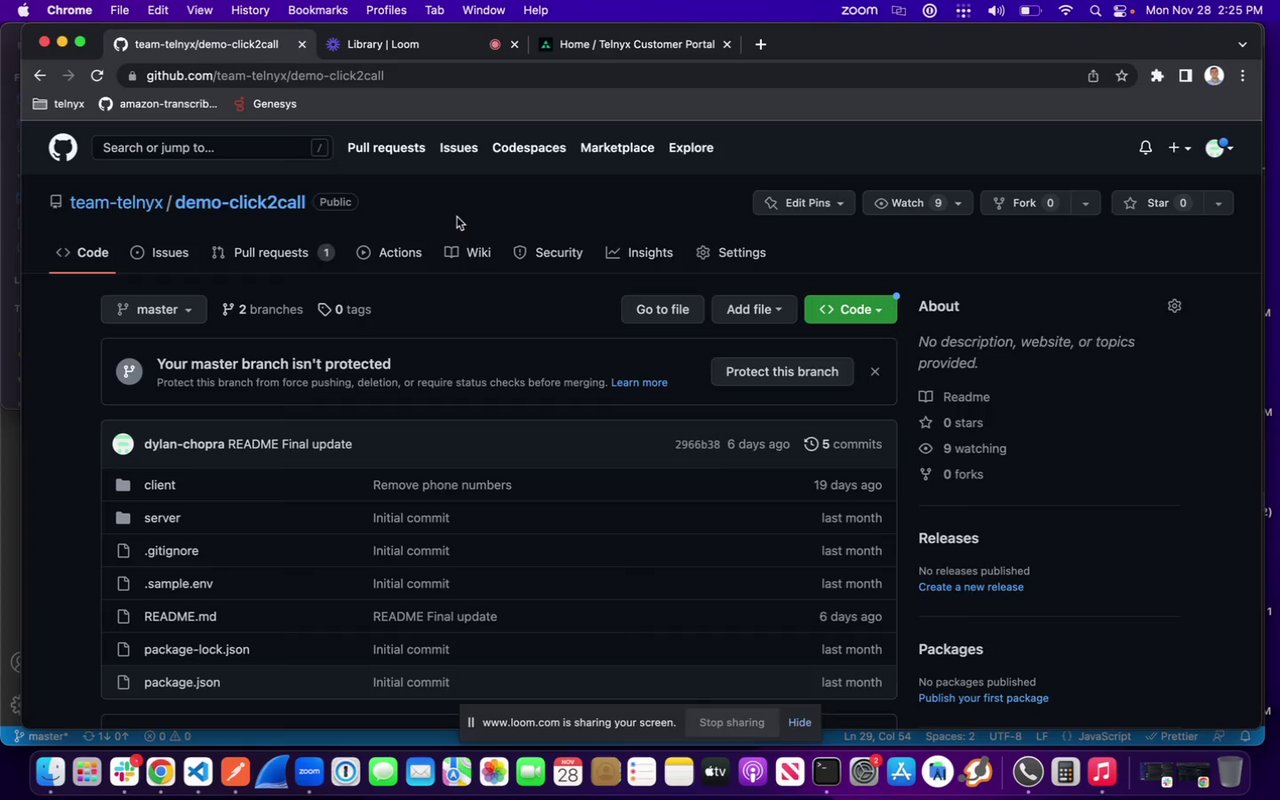Open the Security tab
The height and width of the screenshot is (800, 1280).
click(548, 253)
